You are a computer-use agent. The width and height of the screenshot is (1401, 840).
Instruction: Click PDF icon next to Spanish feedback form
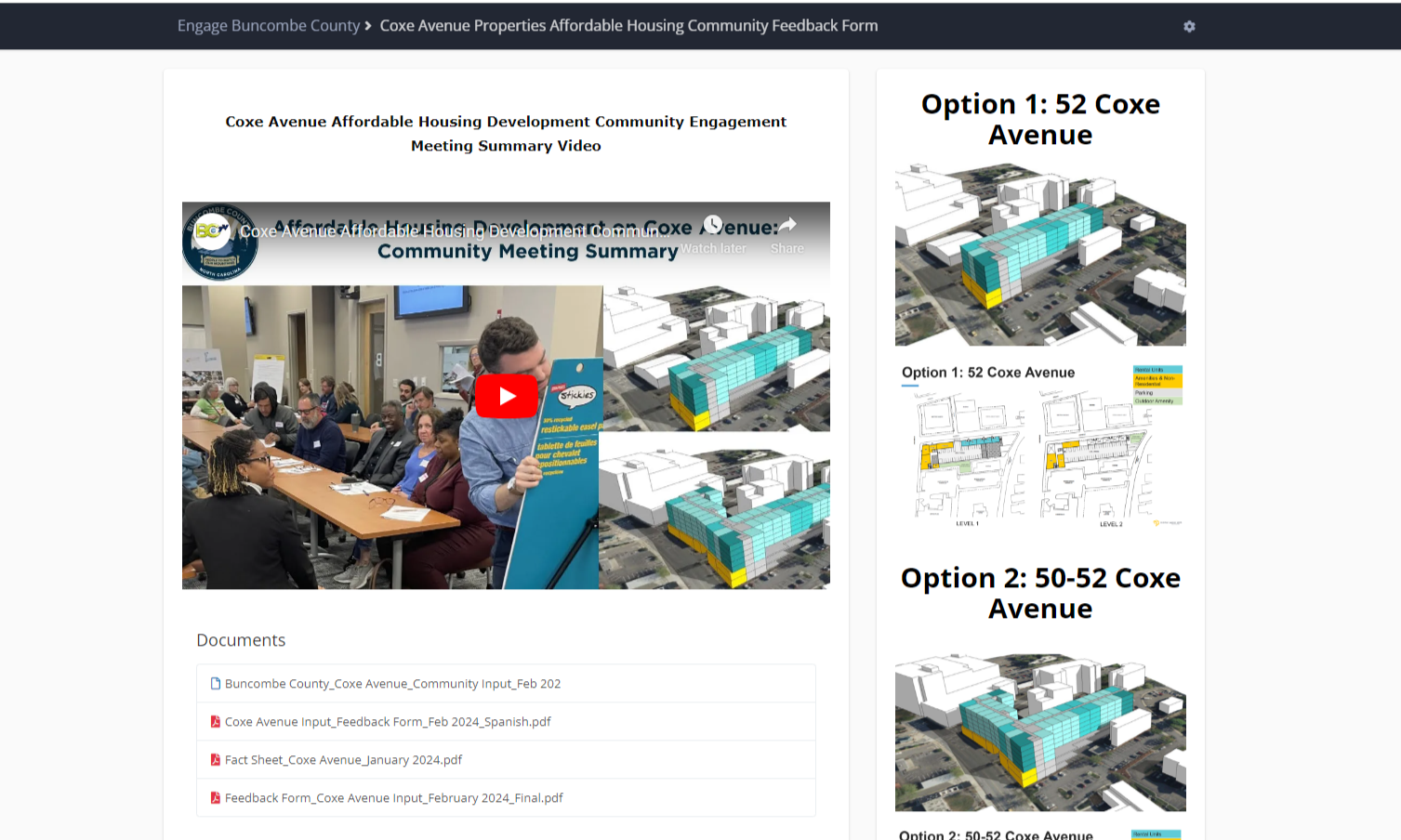216,722
